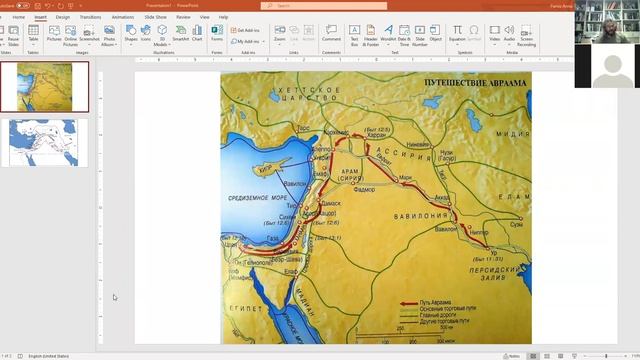Start presentation from beginning in Quick Access
This screenshot has height=360, width=640.
71,6
